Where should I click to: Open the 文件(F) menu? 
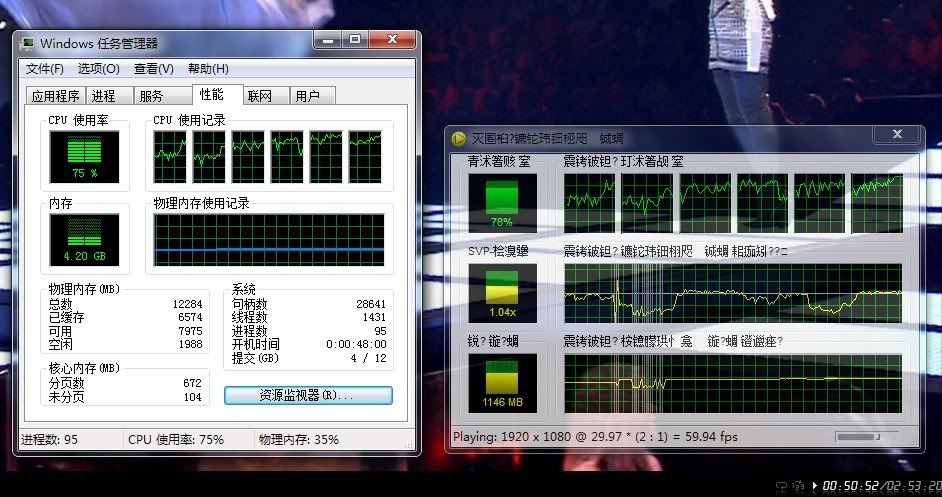click(x=45, y=69)
